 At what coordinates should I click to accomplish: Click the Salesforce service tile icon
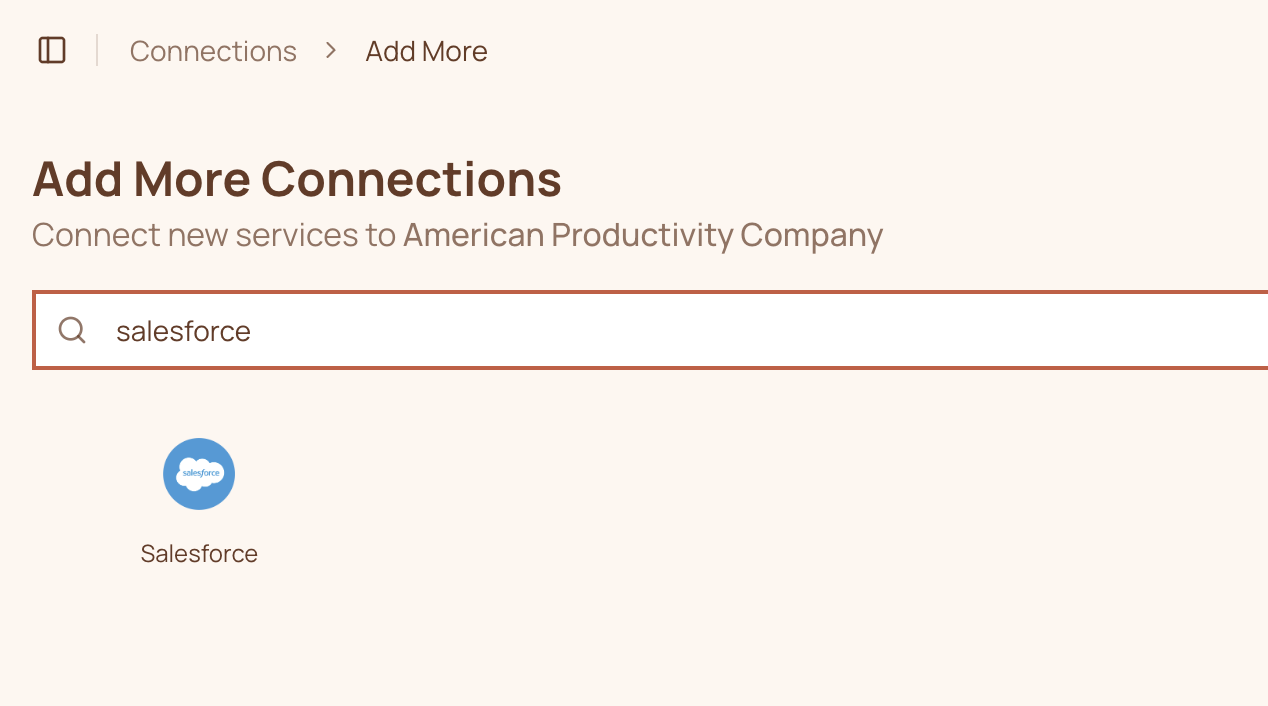199,473
